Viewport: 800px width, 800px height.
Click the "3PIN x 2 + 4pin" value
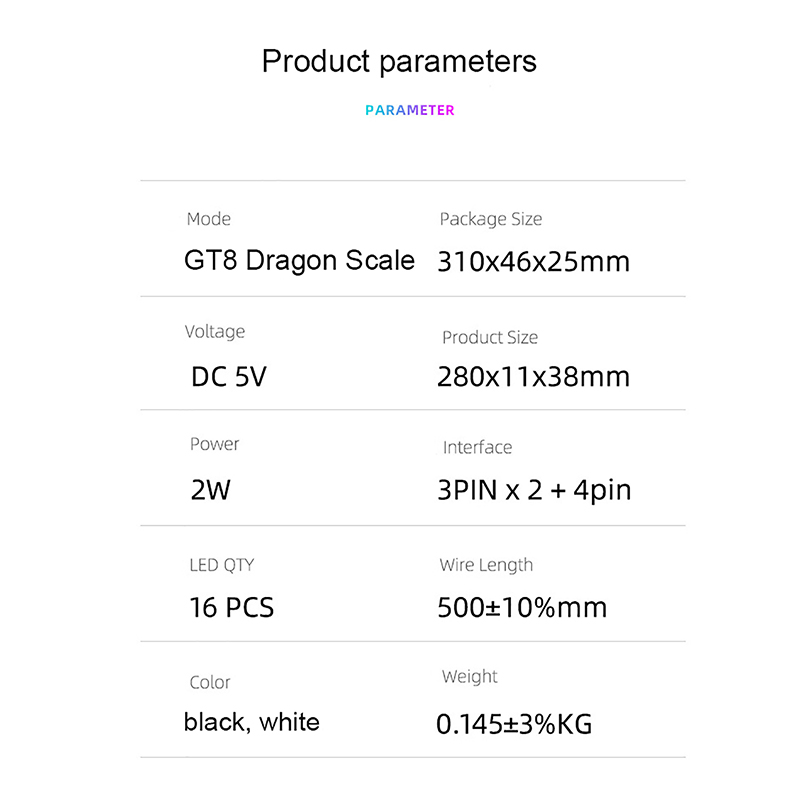click(534, 491)
